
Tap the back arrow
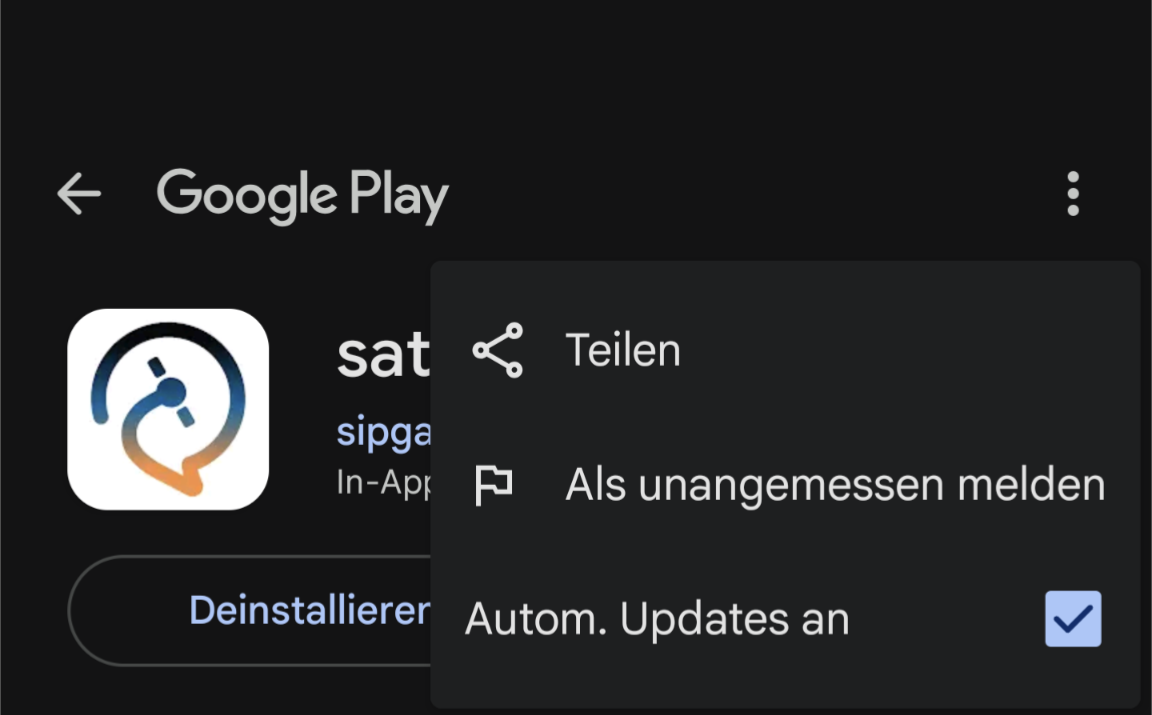tap(79, 194)
